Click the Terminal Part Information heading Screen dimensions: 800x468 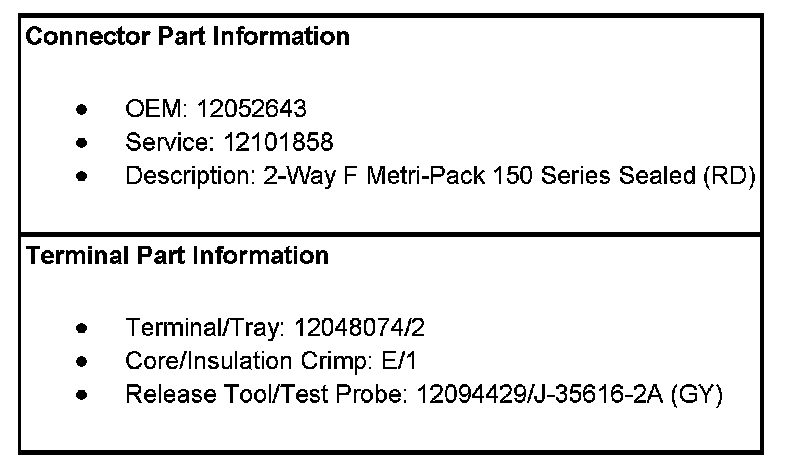pos(177,256)
